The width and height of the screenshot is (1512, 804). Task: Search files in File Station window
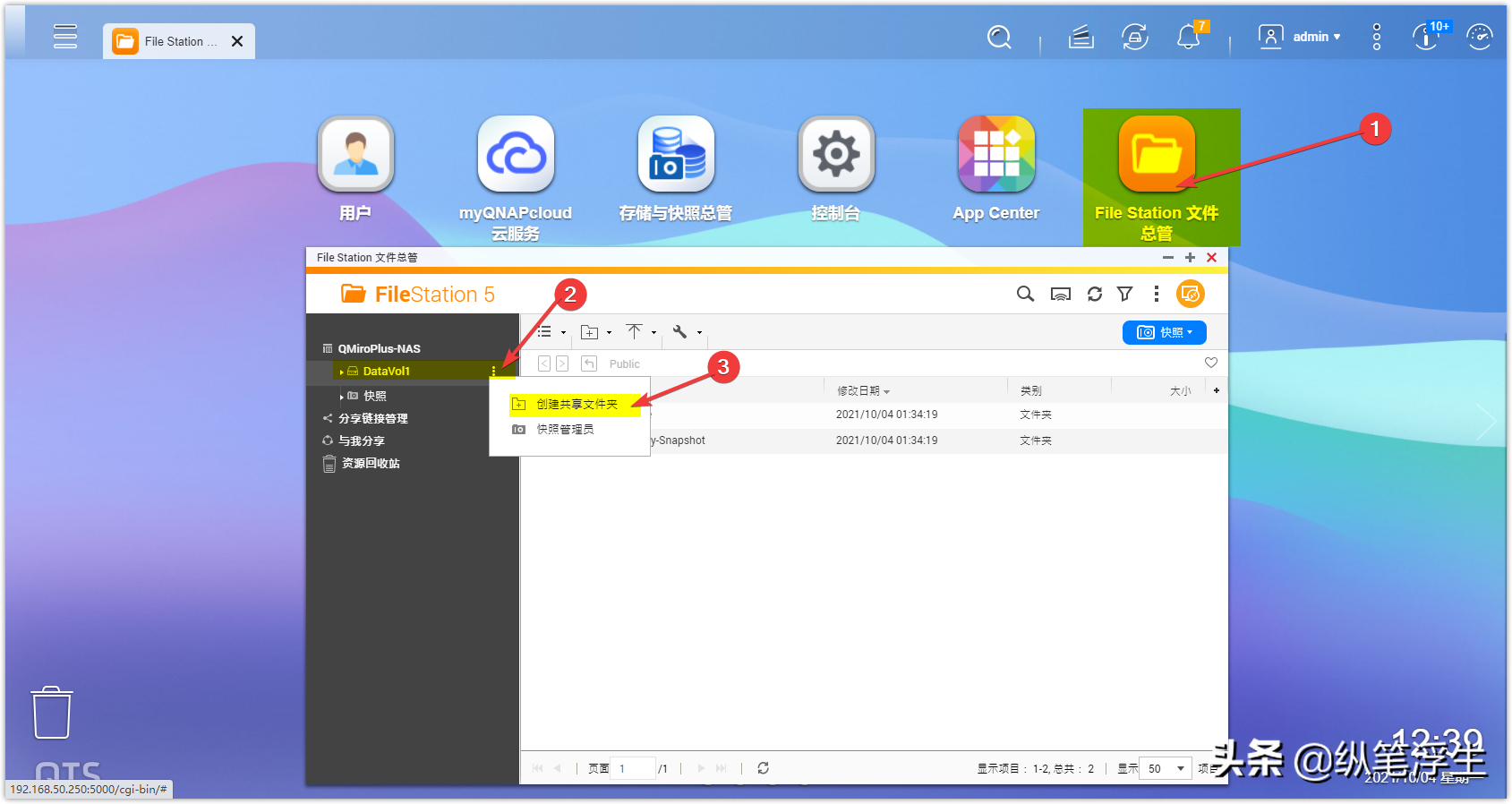[1025, 294]
